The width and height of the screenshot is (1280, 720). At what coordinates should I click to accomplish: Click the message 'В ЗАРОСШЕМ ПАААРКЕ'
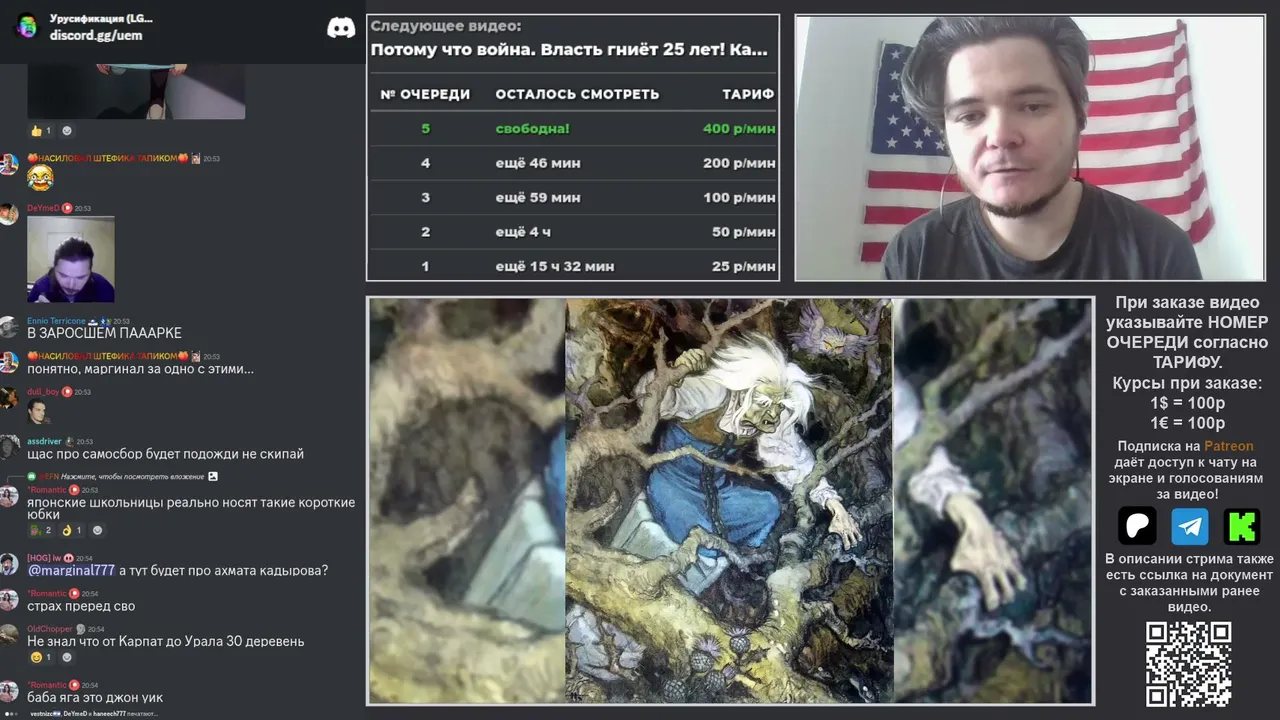[104, 333]
